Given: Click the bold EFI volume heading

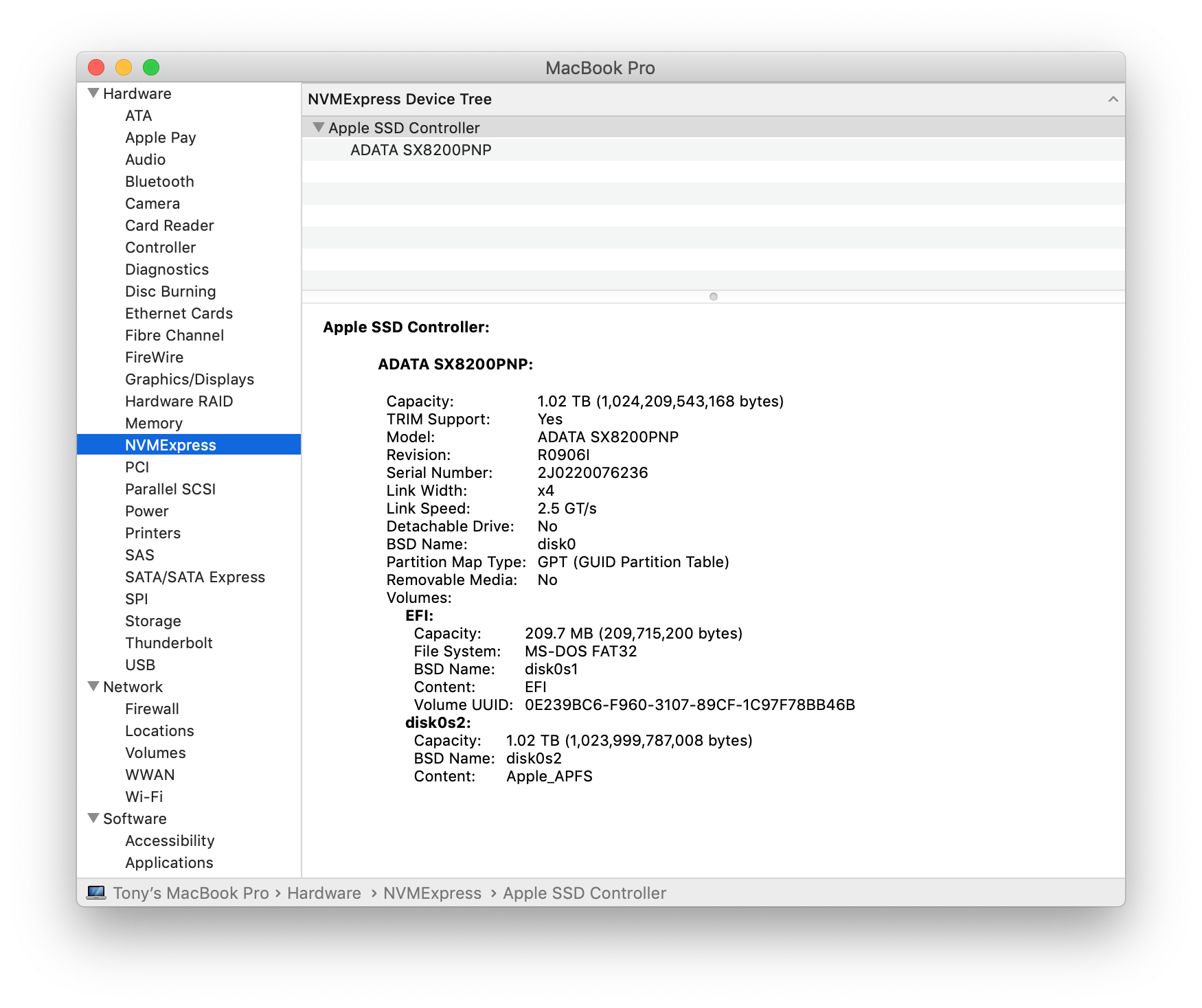Looking at the screenshot, I should coord(419,615).
